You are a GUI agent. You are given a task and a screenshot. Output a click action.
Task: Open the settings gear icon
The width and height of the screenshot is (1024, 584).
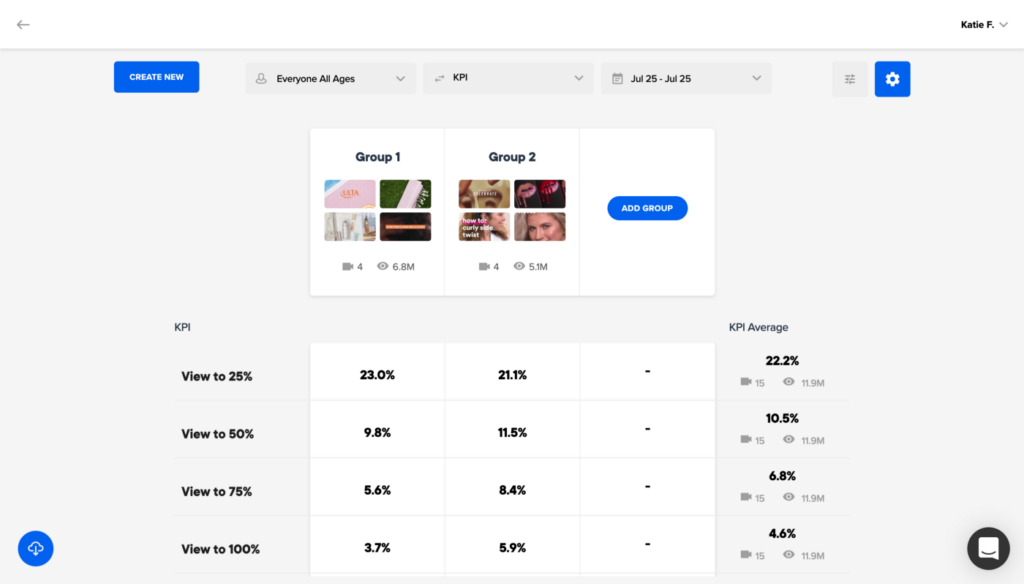[x=892, y=79]
